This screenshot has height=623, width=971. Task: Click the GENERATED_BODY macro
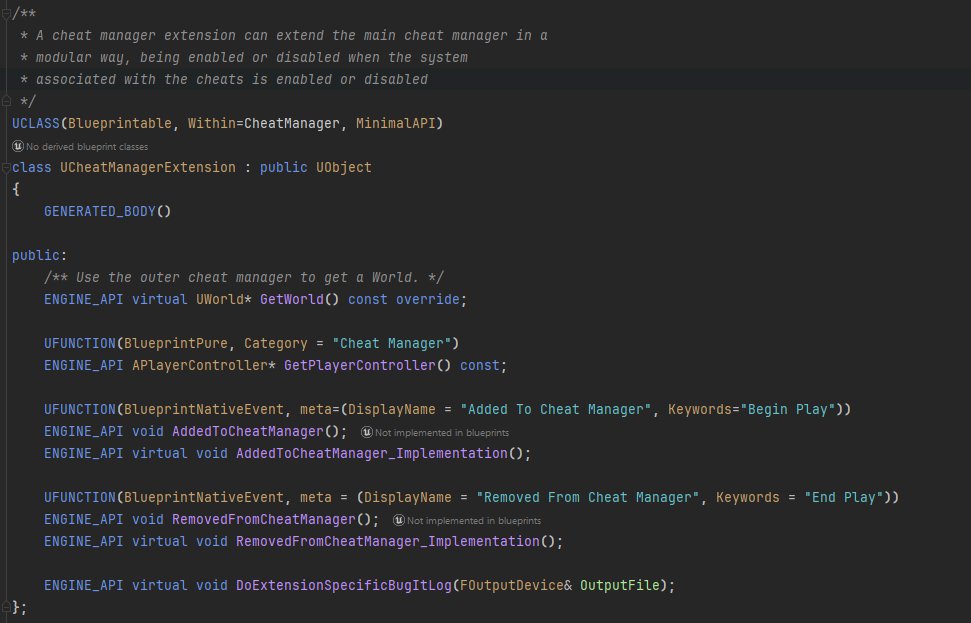(x=99, y=211)
